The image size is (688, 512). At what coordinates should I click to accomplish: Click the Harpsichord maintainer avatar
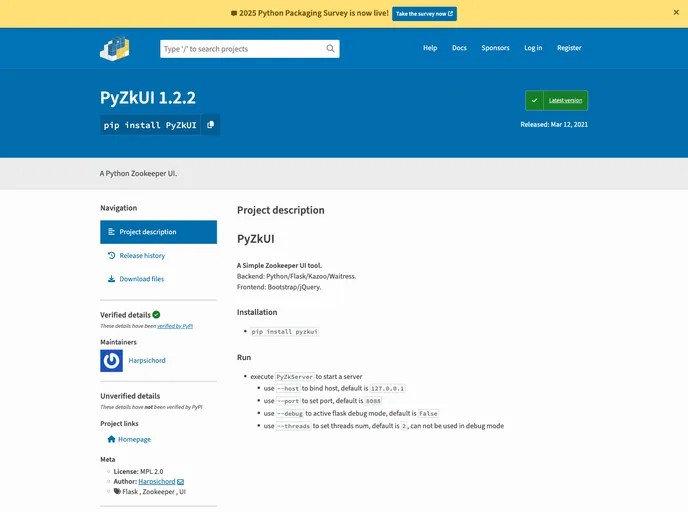pos(111,361)
